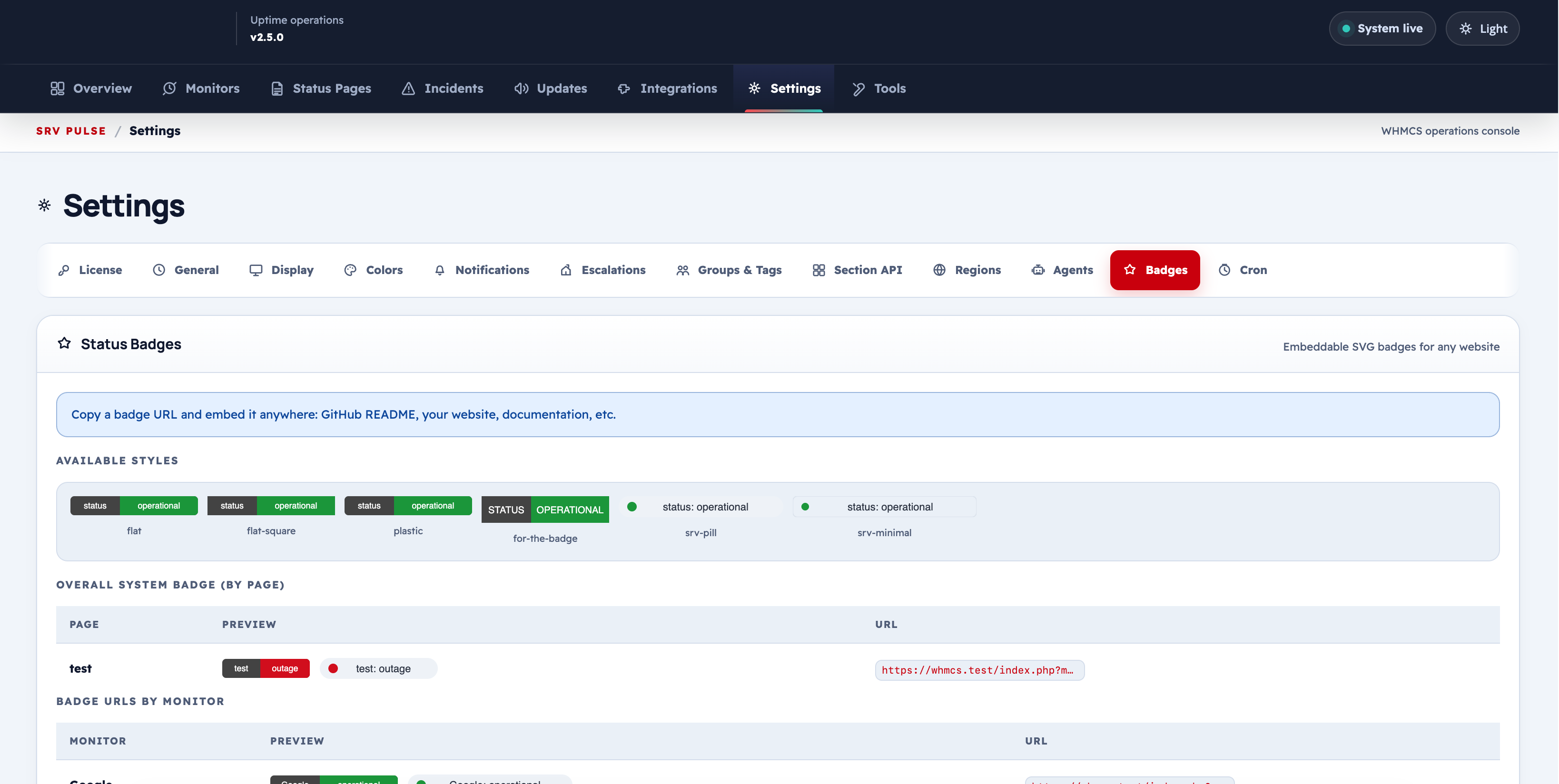1559x784 pixels.
Task: Click the plastic style badge sample
Action: [x=408, y=506]
